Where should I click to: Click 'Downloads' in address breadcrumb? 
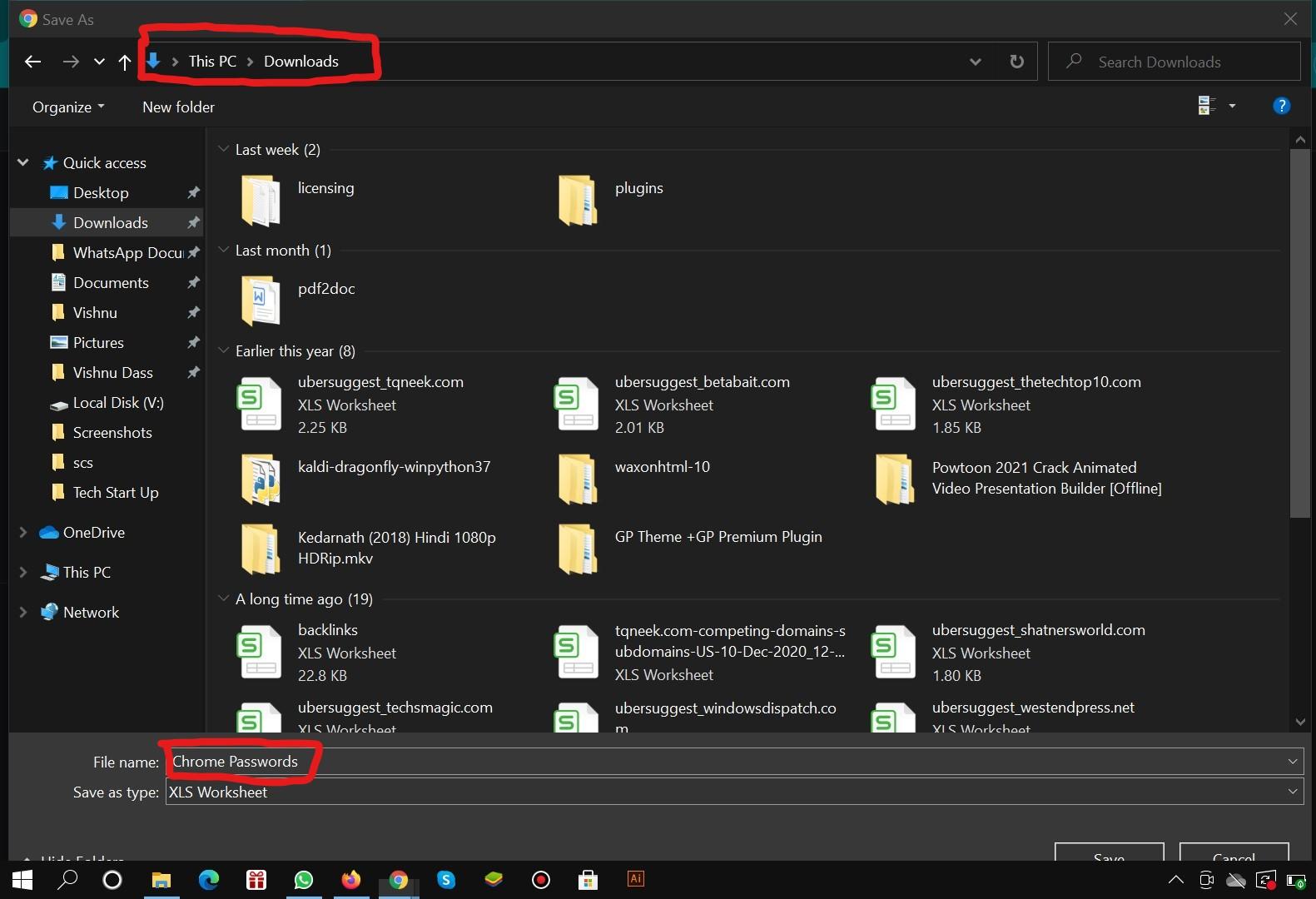pyautogui.click(x=301, y=62)
